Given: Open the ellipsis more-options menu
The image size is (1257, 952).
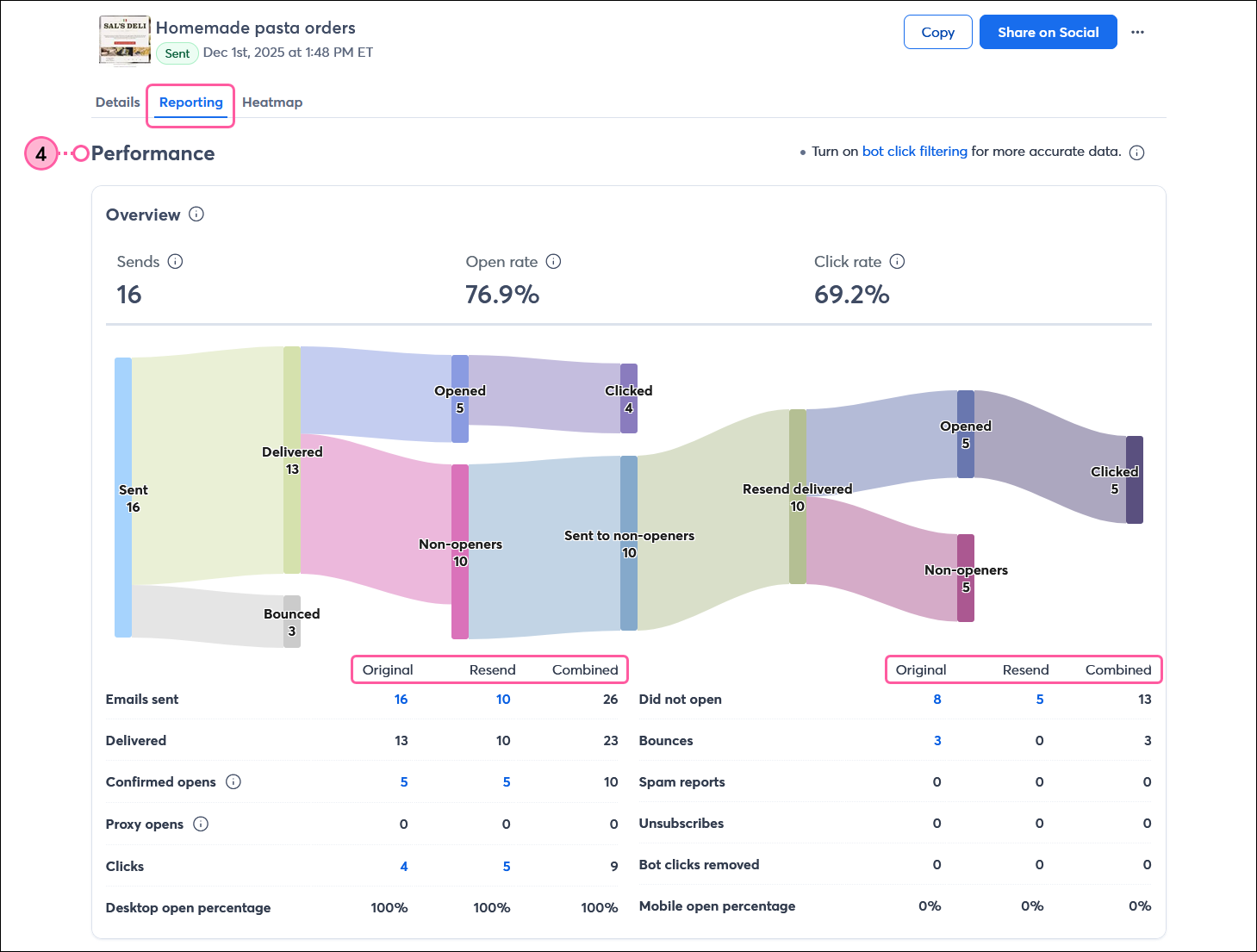Looking at the screenshot, I should (1138, 32).
